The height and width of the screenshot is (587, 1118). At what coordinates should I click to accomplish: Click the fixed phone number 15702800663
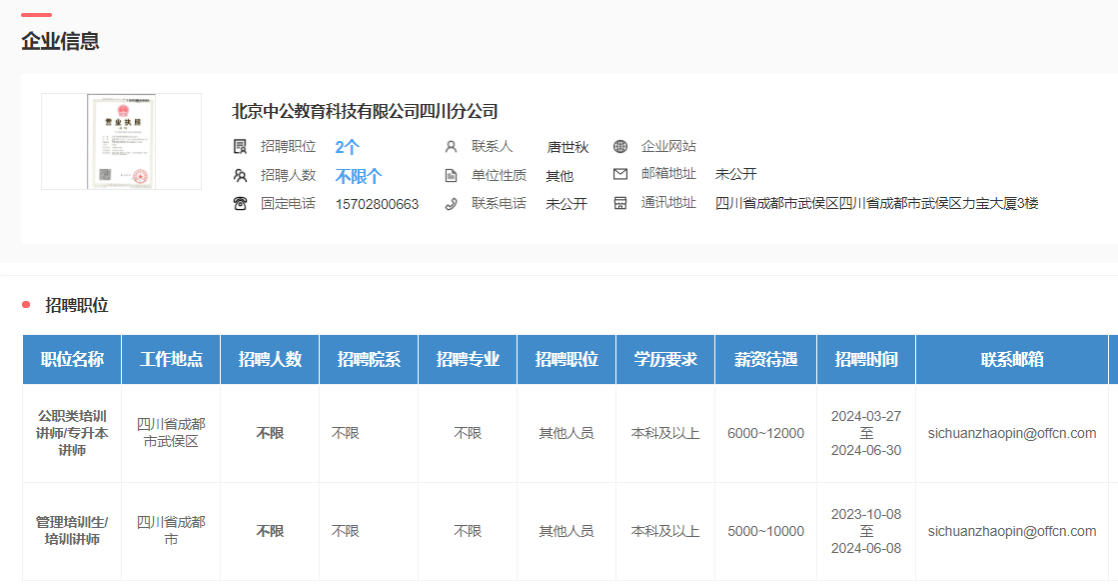(377, 204)
